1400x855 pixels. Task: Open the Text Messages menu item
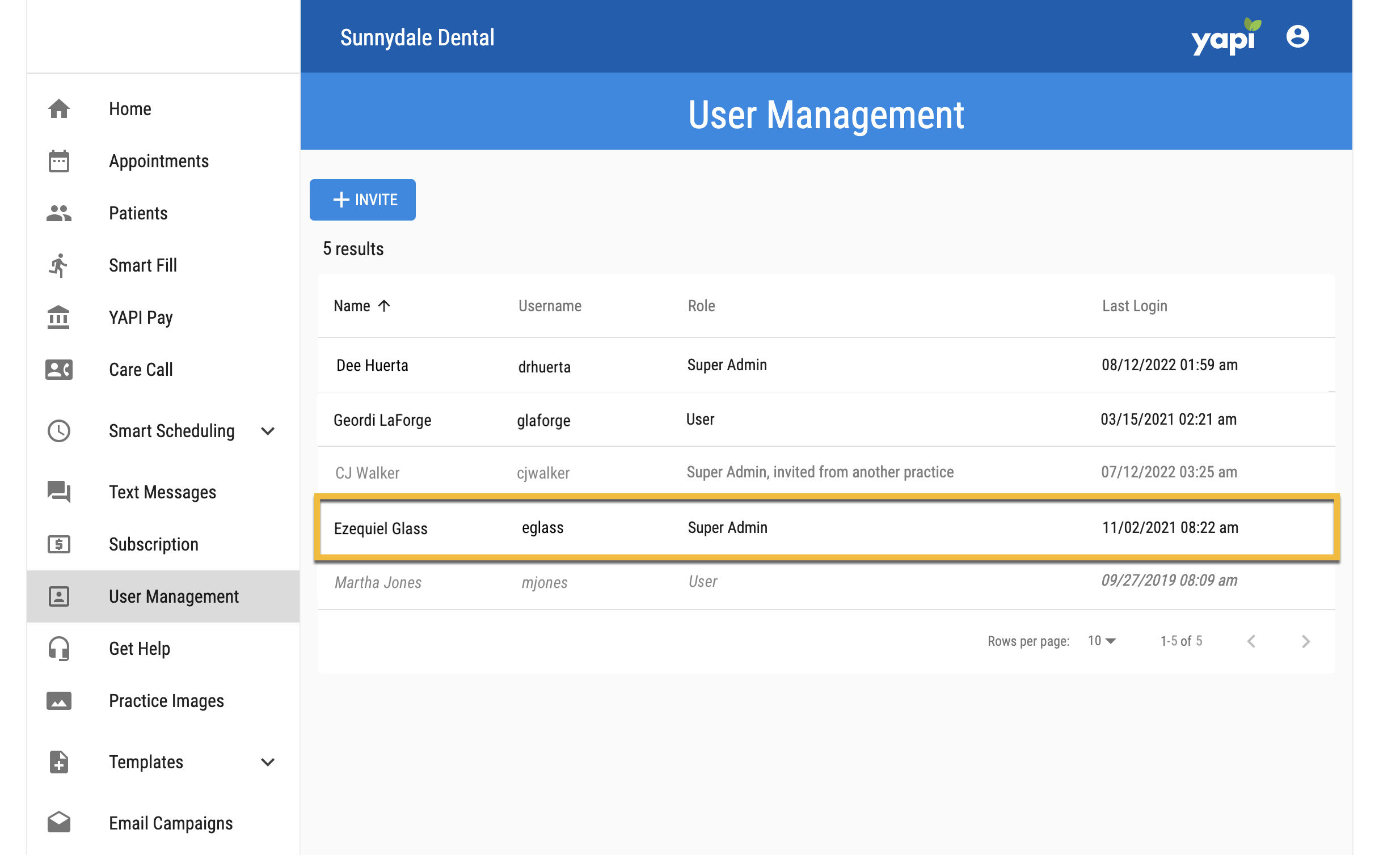163,492
